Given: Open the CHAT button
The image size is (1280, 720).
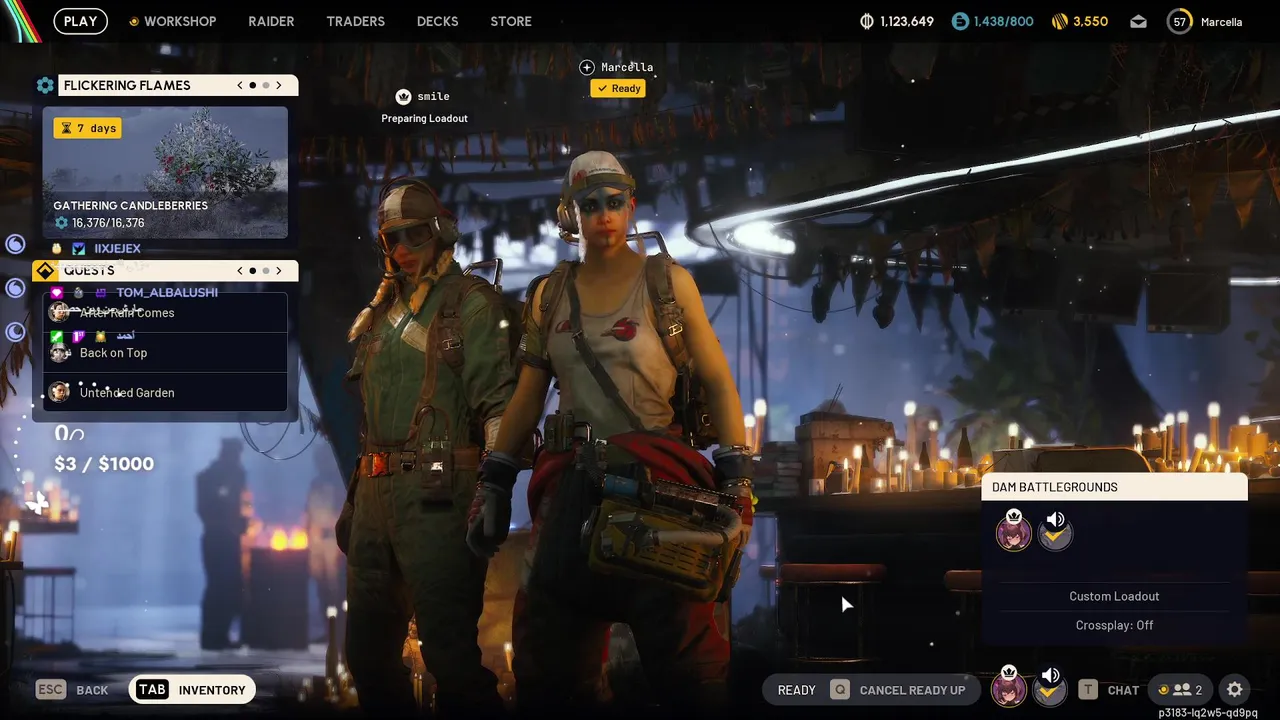Looking at the screenshot, I should (x=1123, y=690).
